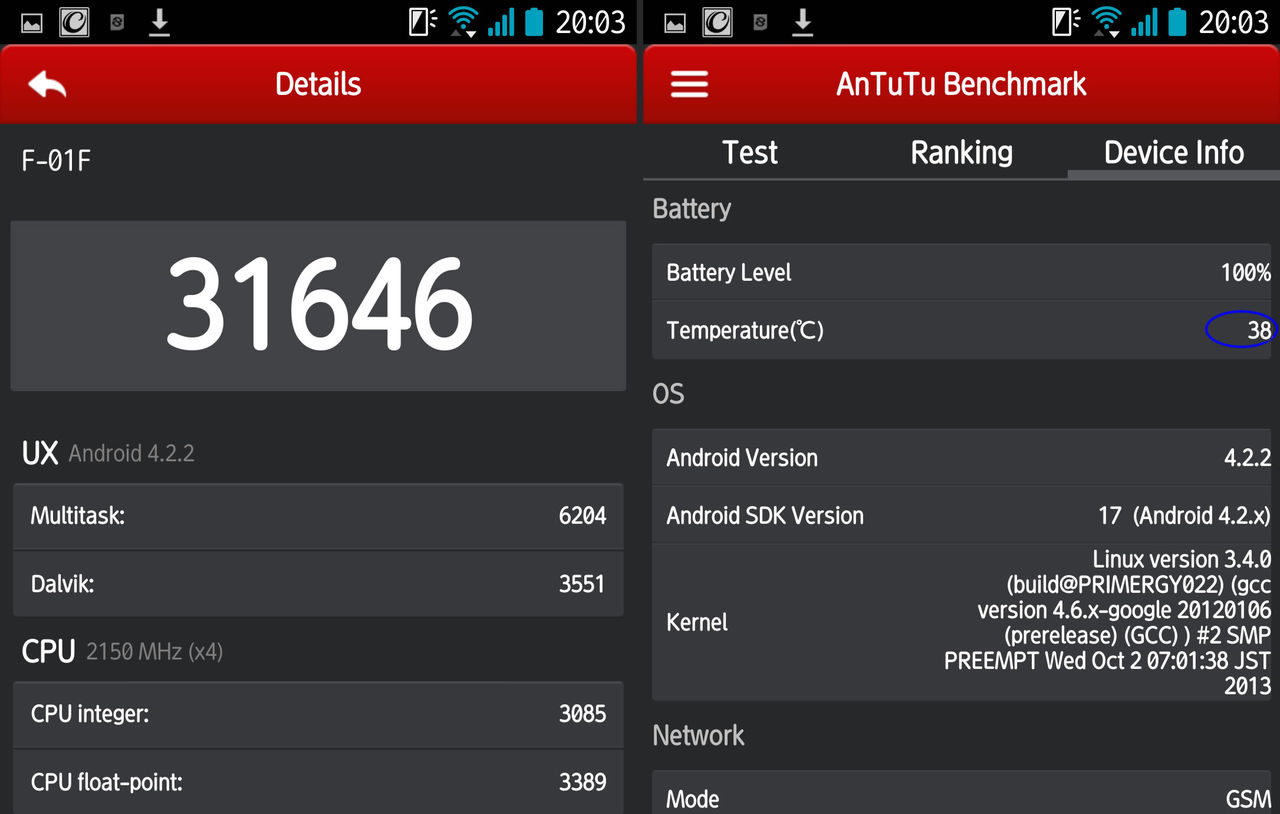
Task: Tap the picture notification icon above the Details screen
Action: pos(32,22)
